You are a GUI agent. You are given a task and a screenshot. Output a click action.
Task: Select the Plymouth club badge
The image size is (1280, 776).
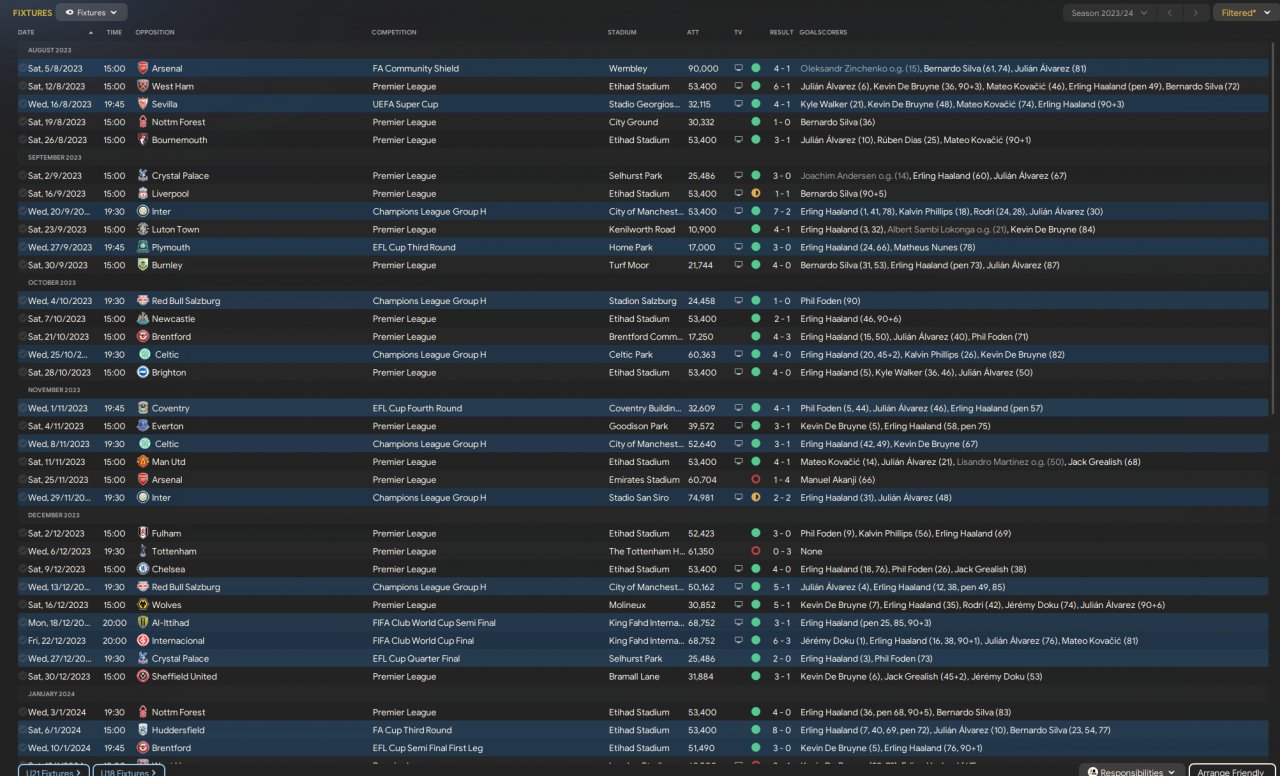(142, 248)
